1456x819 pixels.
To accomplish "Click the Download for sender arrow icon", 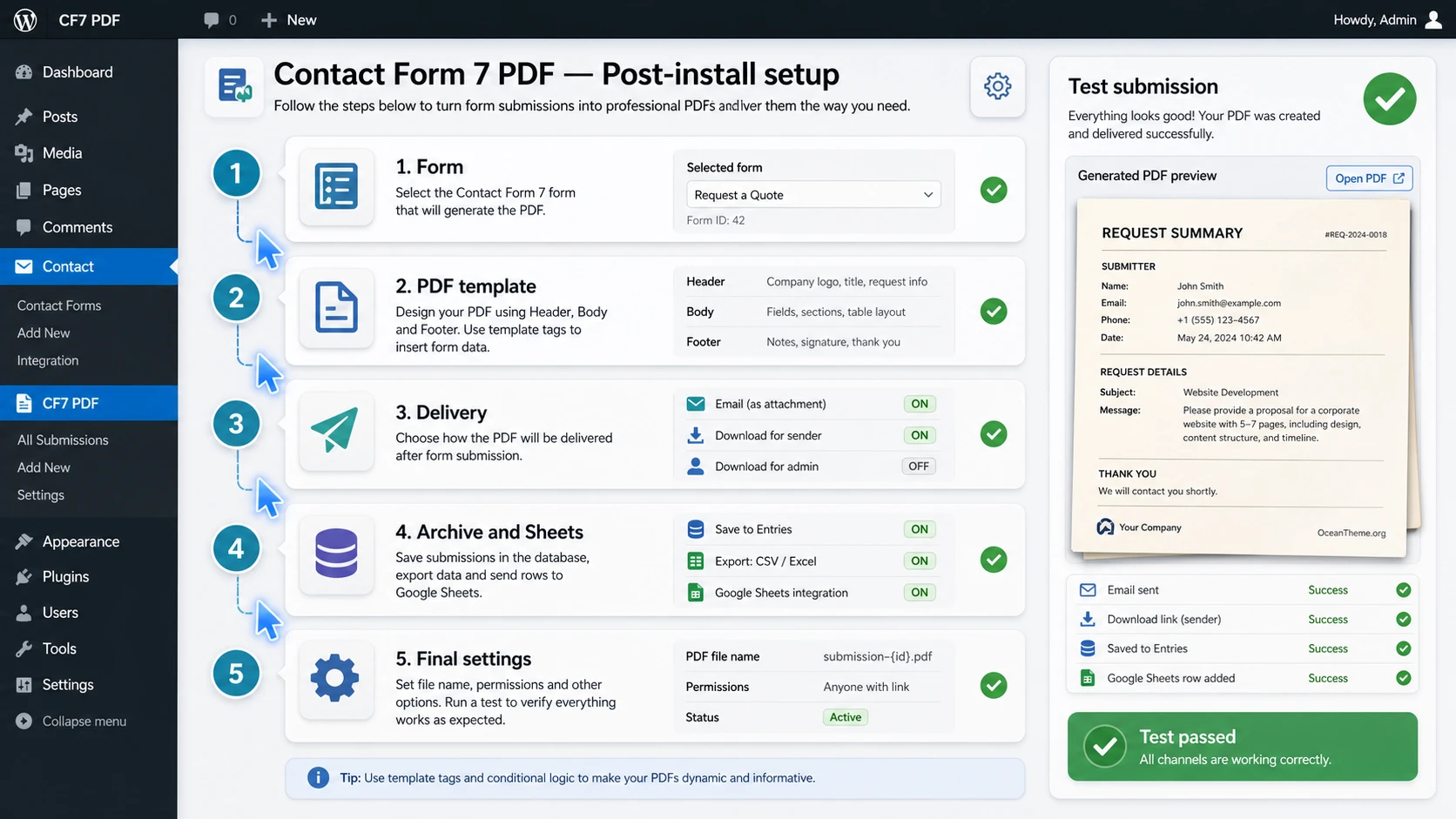I will 696,435.
